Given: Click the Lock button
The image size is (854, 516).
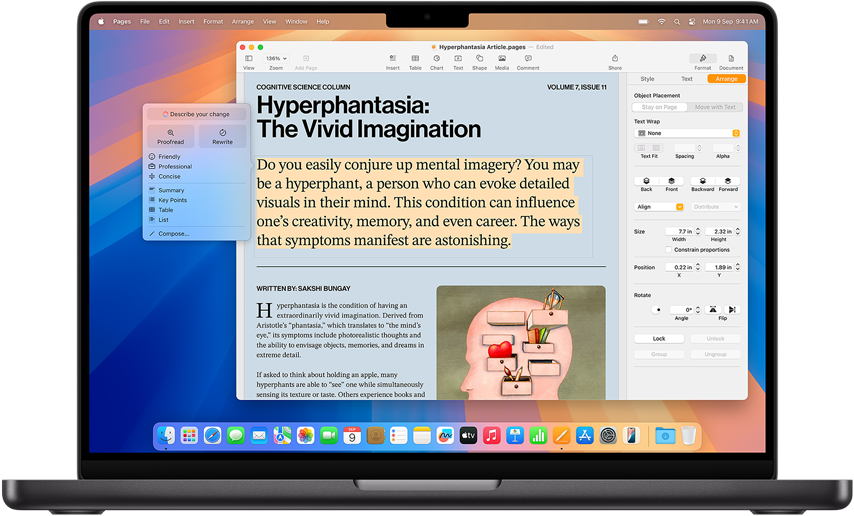Looking at the screenshot, I should (659, 339).
